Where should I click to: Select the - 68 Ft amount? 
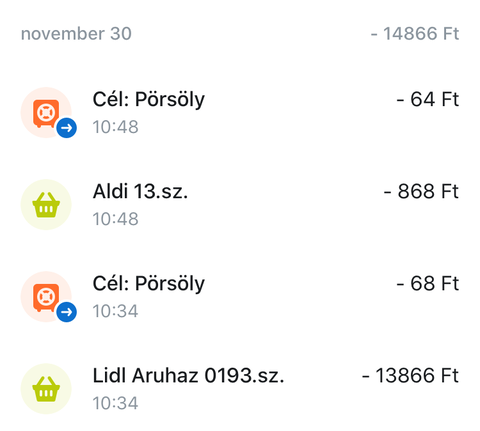pyautogui.click(x=428, y=283)
